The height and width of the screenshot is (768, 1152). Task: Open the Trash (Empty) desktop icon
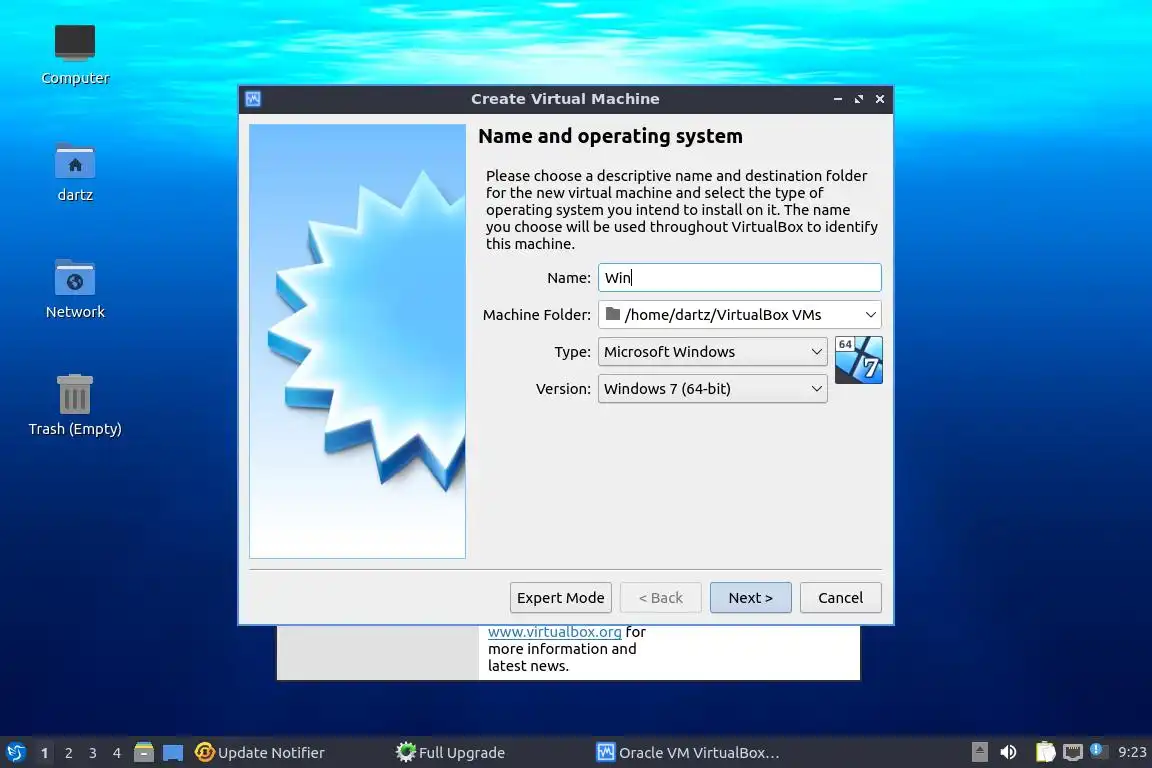tap(75, 404)
